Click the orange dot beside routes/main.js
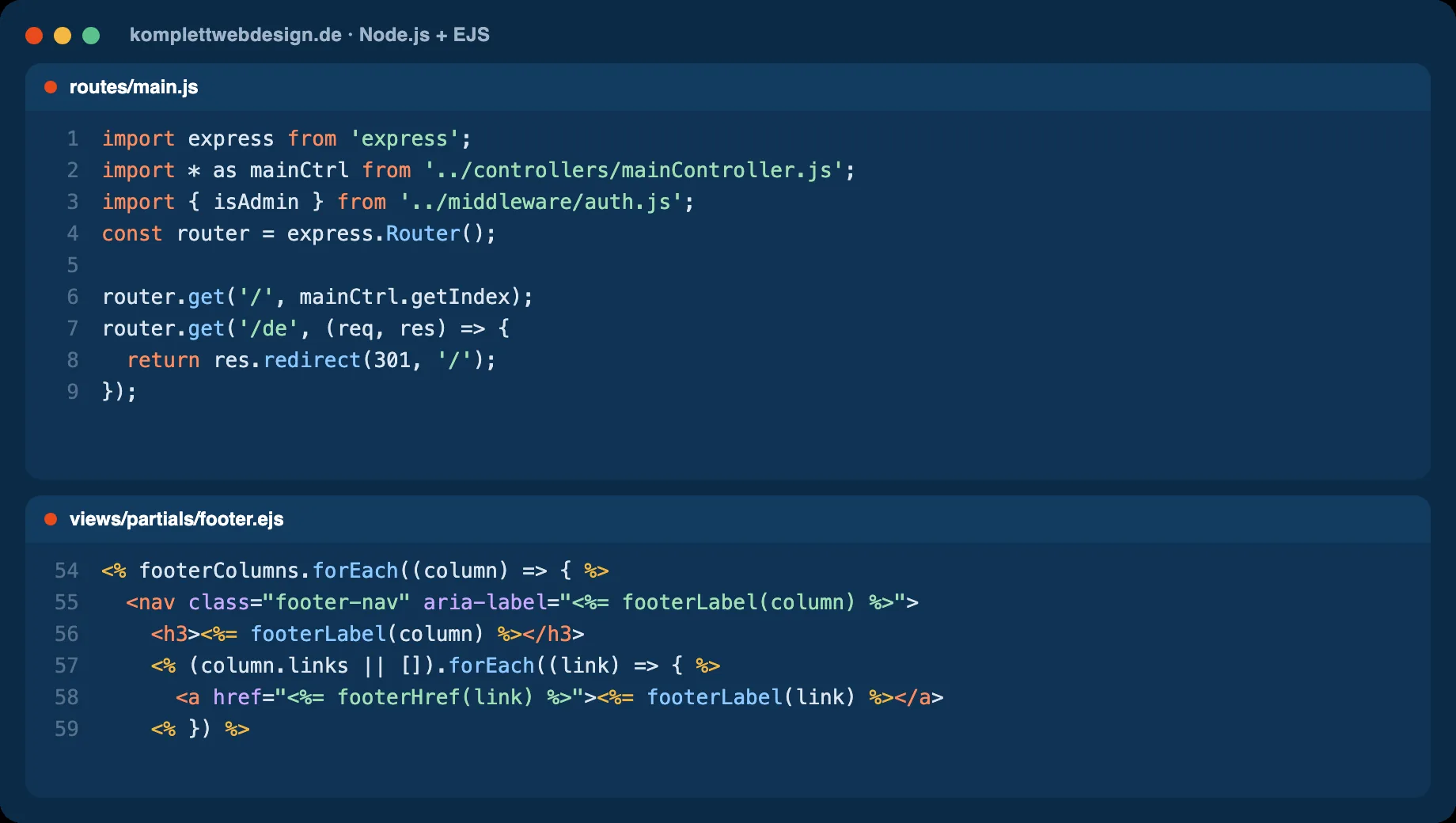Viewport: 1456px width, 823px height. [51, 87]
